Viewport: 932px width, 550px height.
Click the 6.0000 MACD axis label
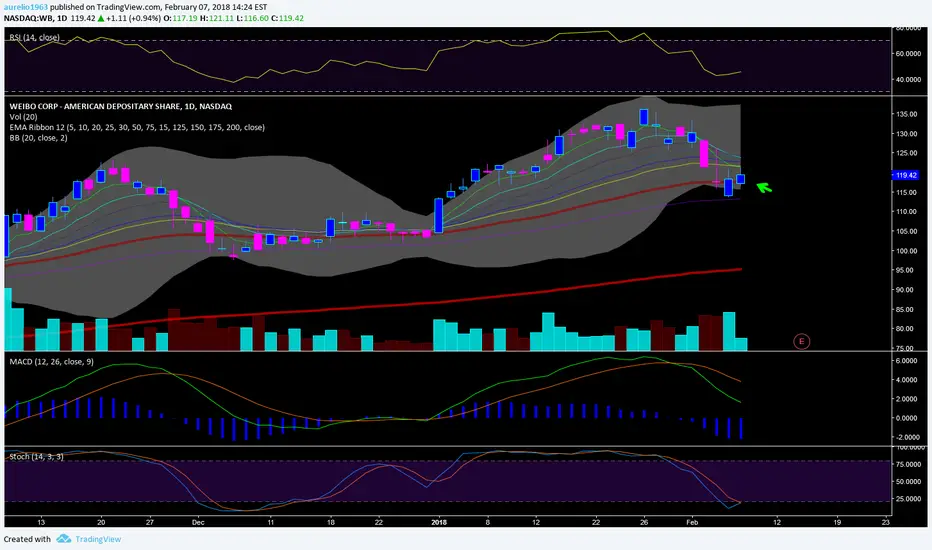907,361
